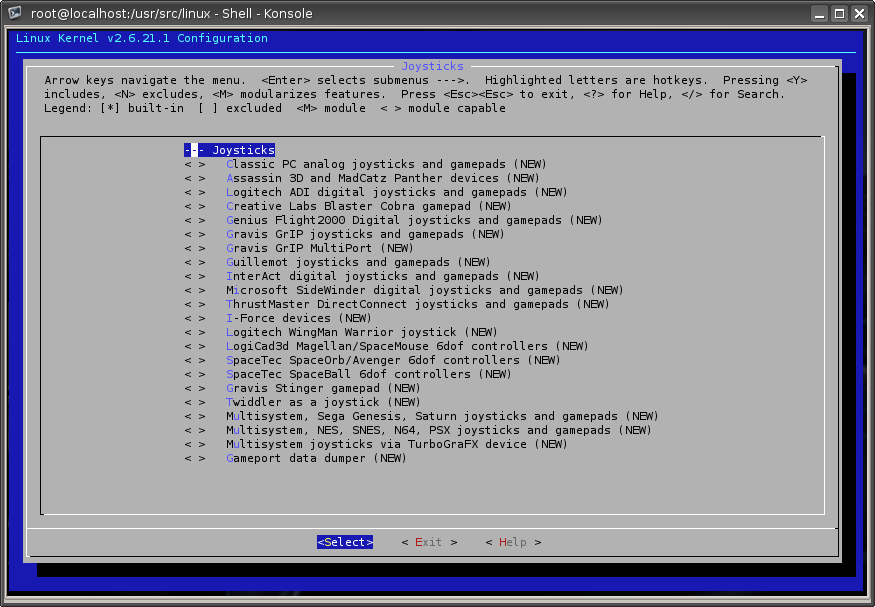Viewport: 875px width, 607px height.
Task: Toggle InterAct digital joysticks option
Action: 195,276
